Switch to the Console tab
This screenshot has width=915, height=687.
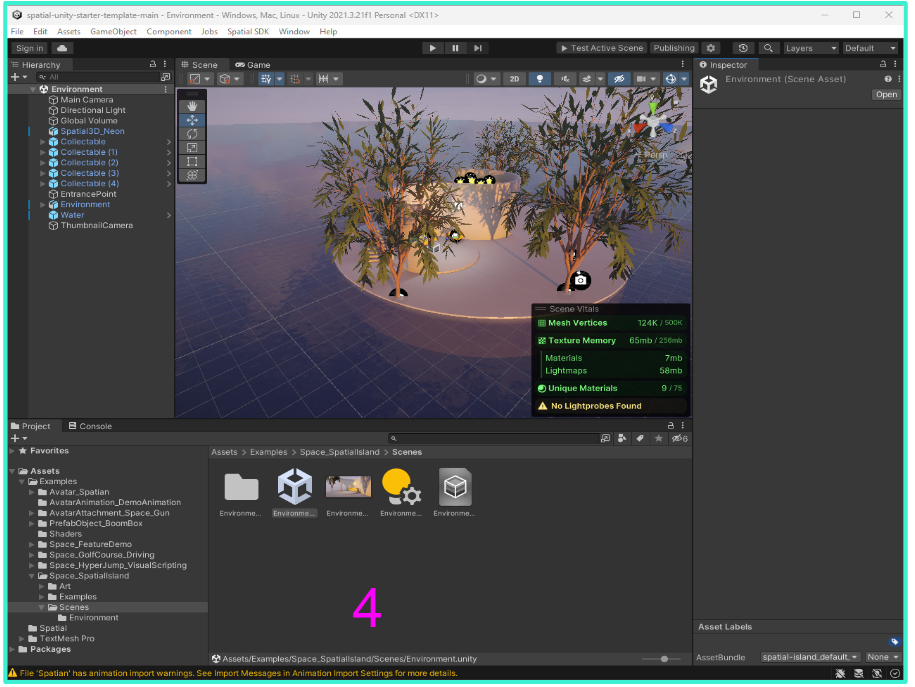tap(90, 426)
